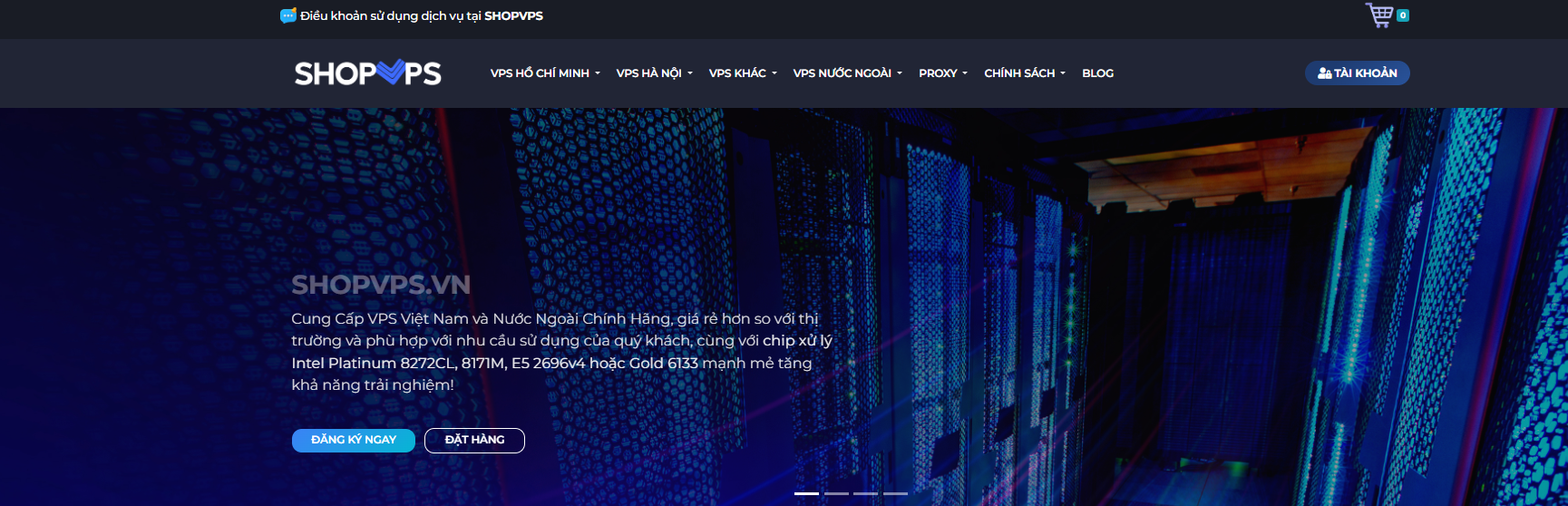Show the fourth carousel slide
The width and height of the screenshot is (1568, 506).
tap(895, 493)
